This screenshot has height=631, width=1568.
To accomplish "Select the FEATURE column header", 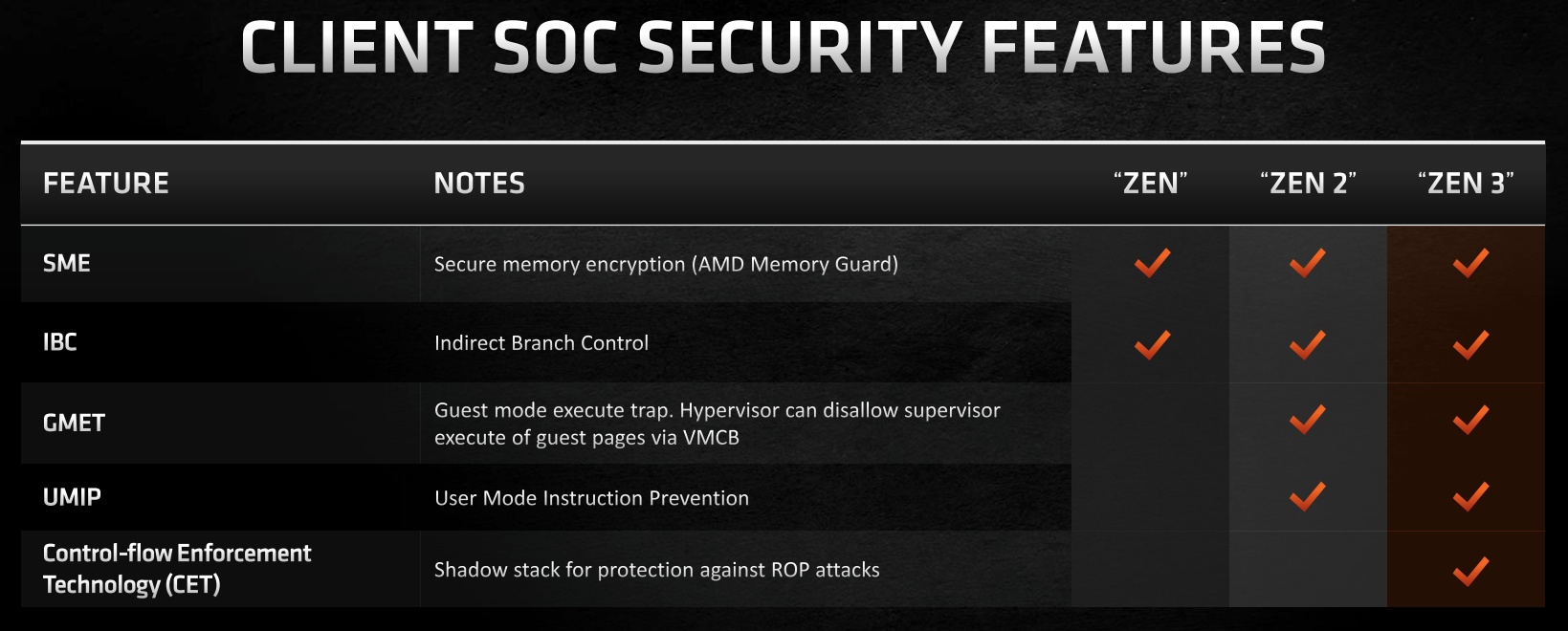I will pyautogui.click(x=106, y=184).
